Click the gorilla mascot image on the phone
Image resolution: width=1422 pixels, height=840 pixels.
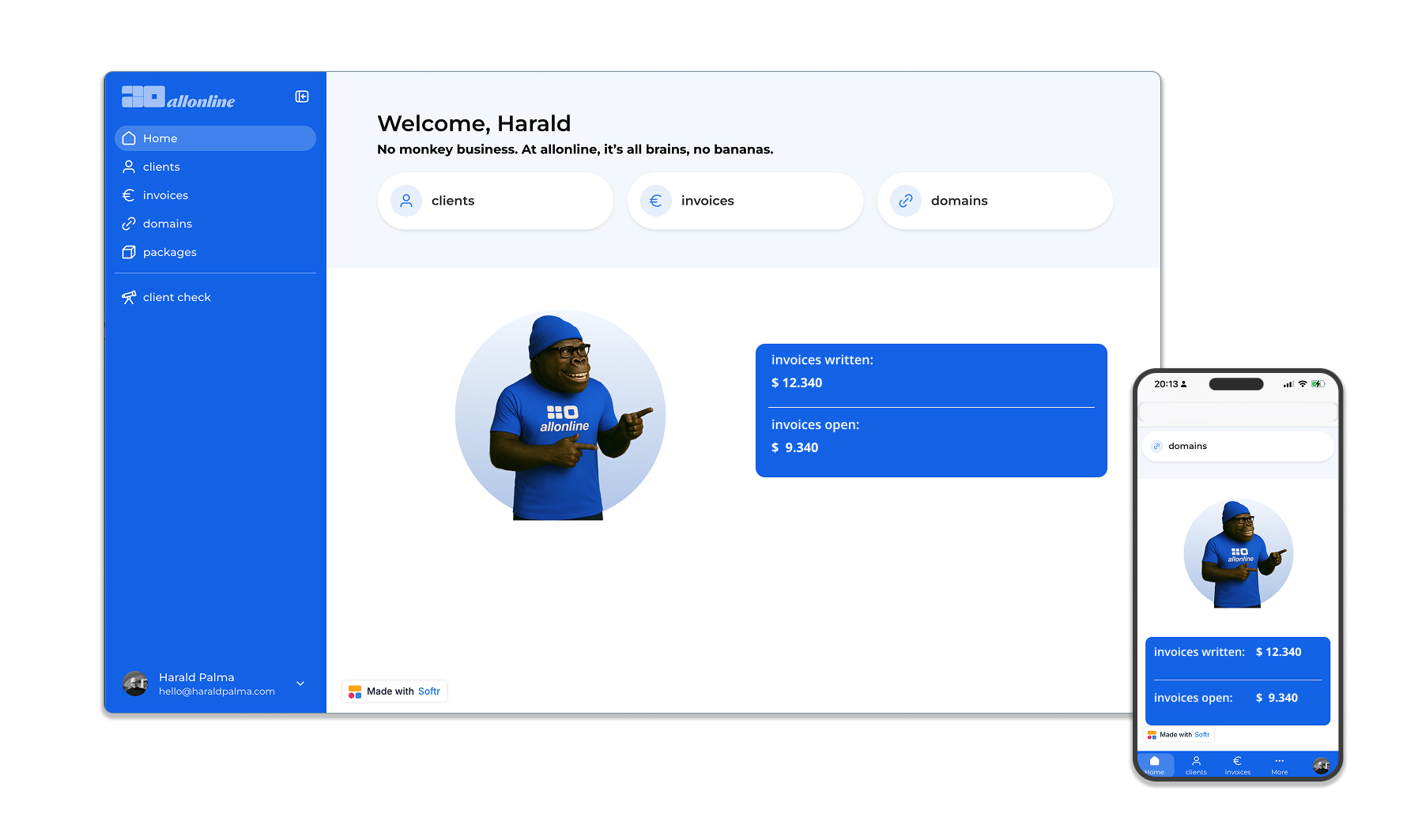click(x=1238, y=554)
